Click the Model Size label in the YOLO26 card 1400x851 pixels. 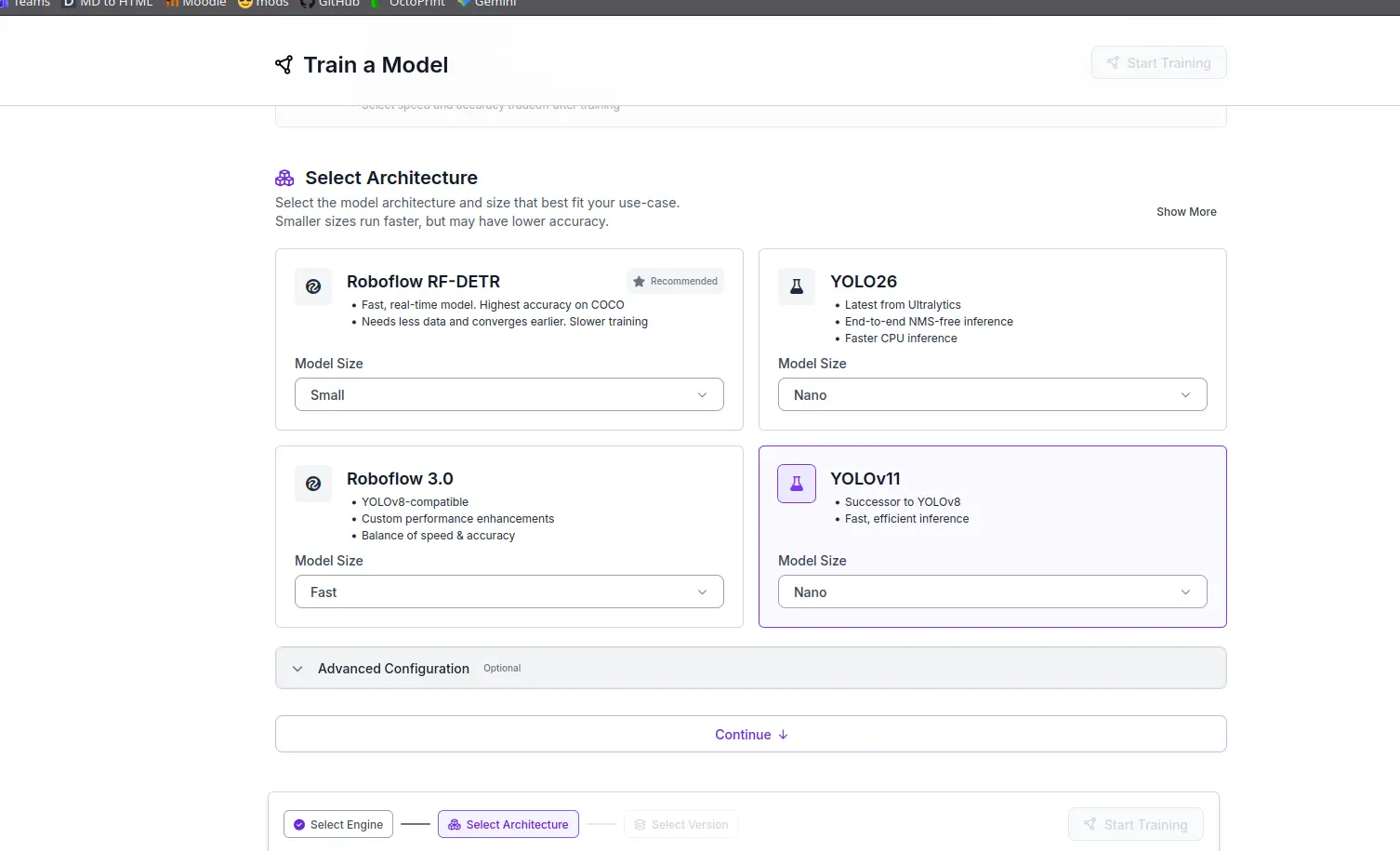coord(812,364)
